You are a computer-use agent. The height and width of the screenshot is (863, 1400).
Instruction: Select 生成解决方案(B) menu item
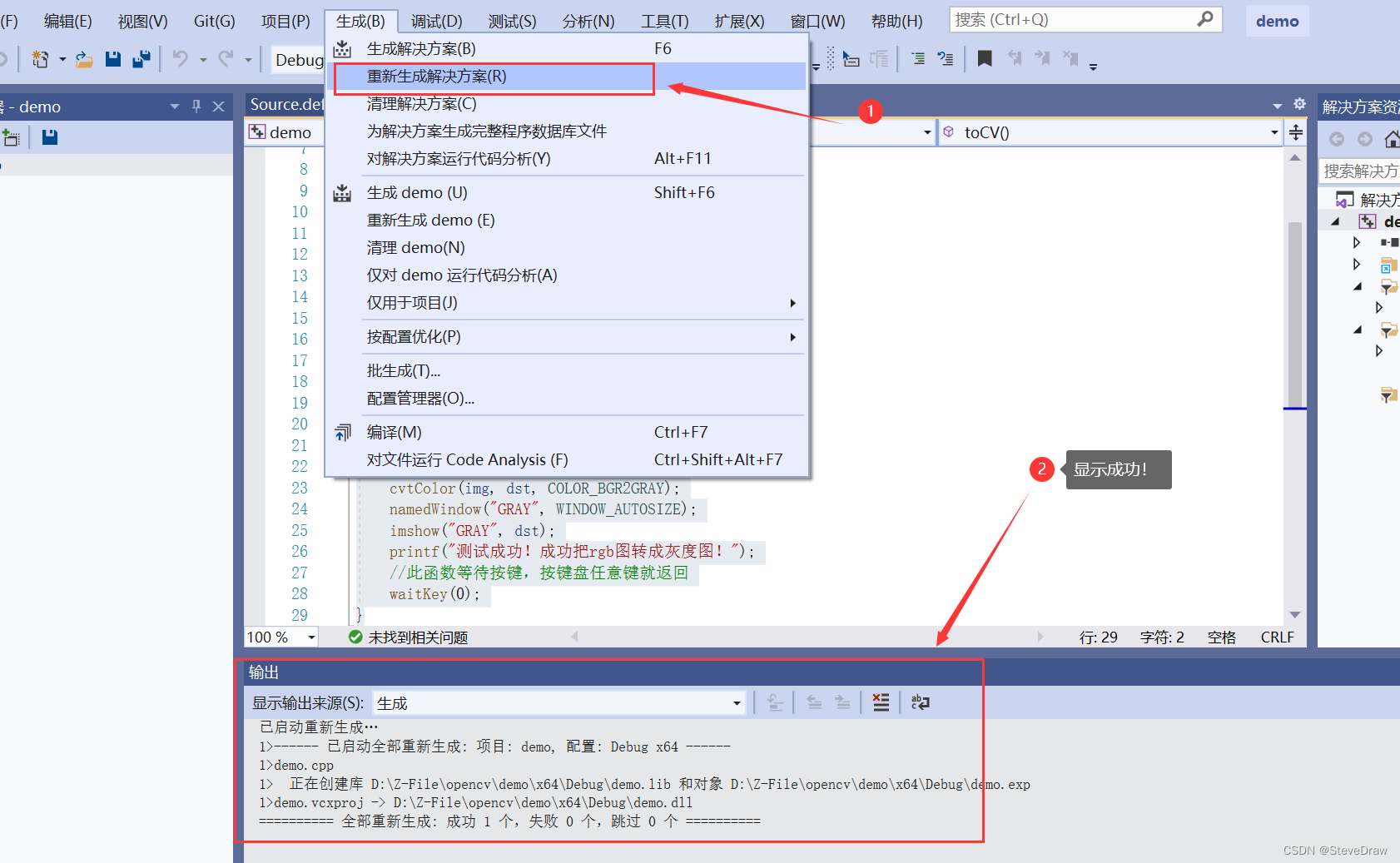click(567, 49)
